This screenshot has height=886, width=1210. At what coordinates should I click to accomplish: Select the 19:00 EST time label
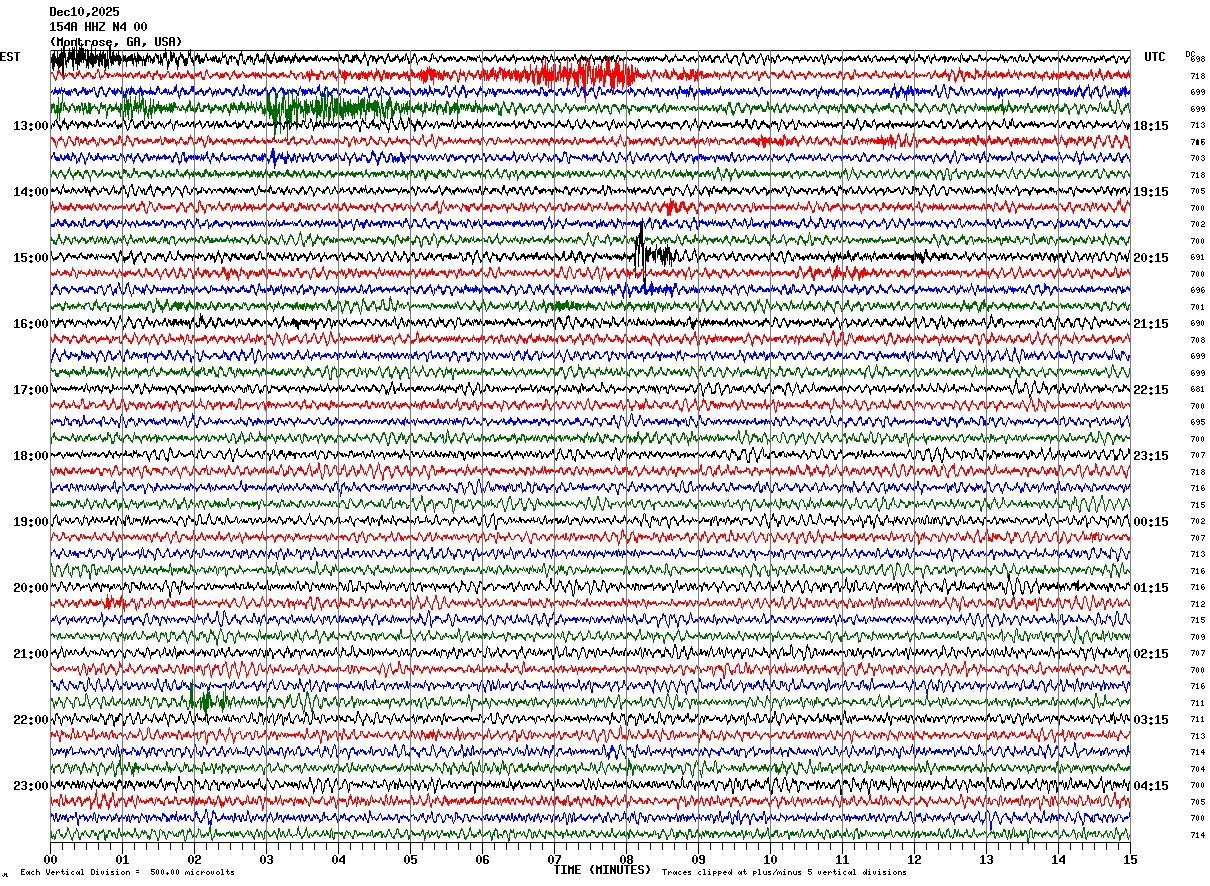31,522
